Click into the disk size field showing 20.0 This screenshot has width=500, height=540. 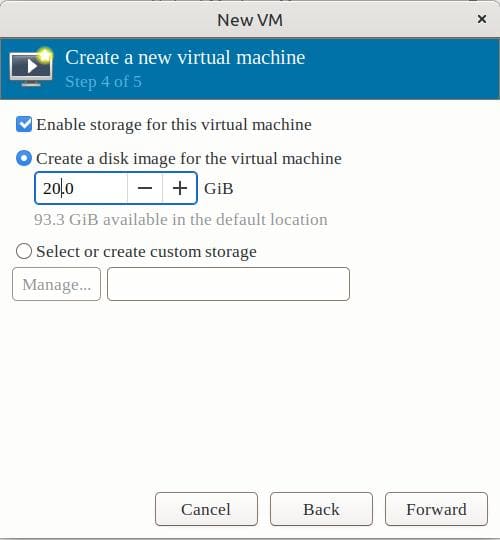[81, 188]
